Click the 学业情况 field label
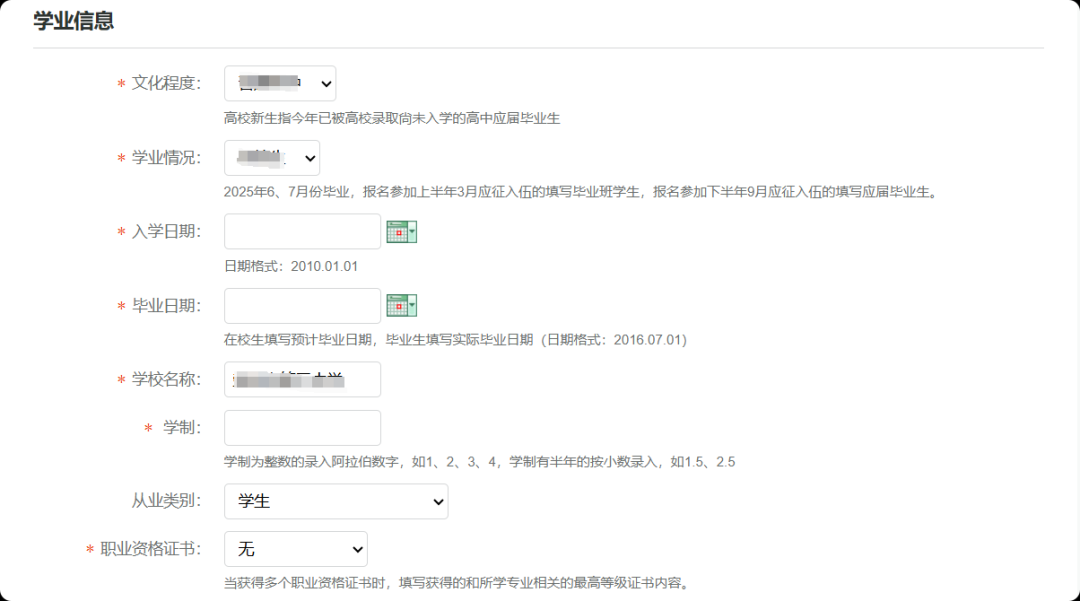The height and width of the screenshot is (601, 1080). coord(166,158)
